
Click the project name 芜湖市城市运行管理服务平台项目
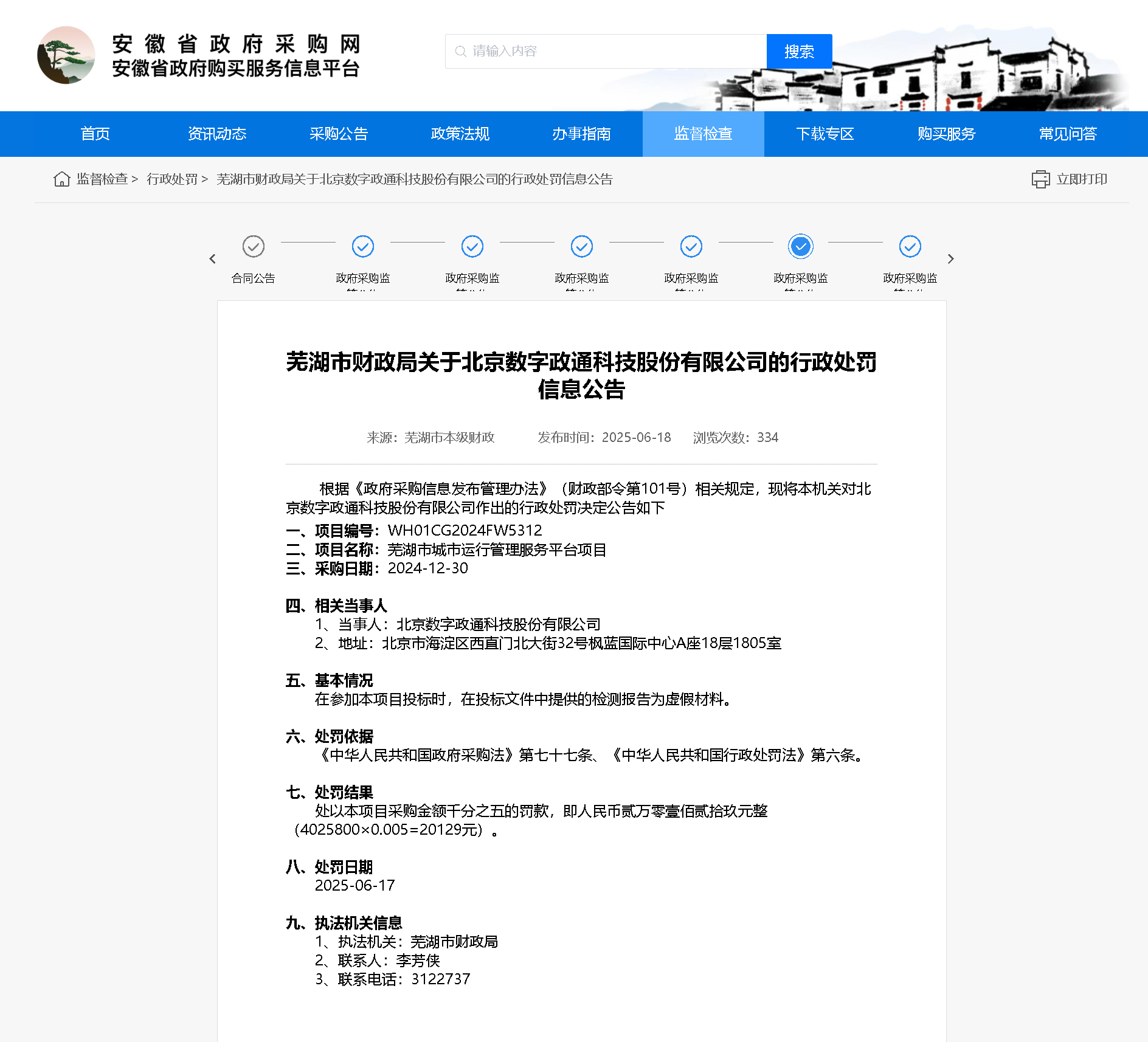(497, 550)
